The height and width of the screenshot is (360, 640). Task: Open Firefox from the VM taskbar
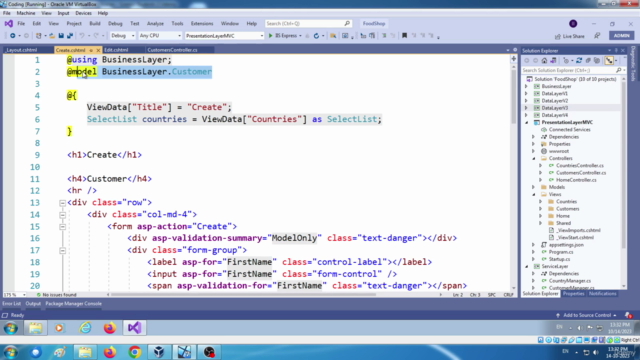[x=110, y=328]
